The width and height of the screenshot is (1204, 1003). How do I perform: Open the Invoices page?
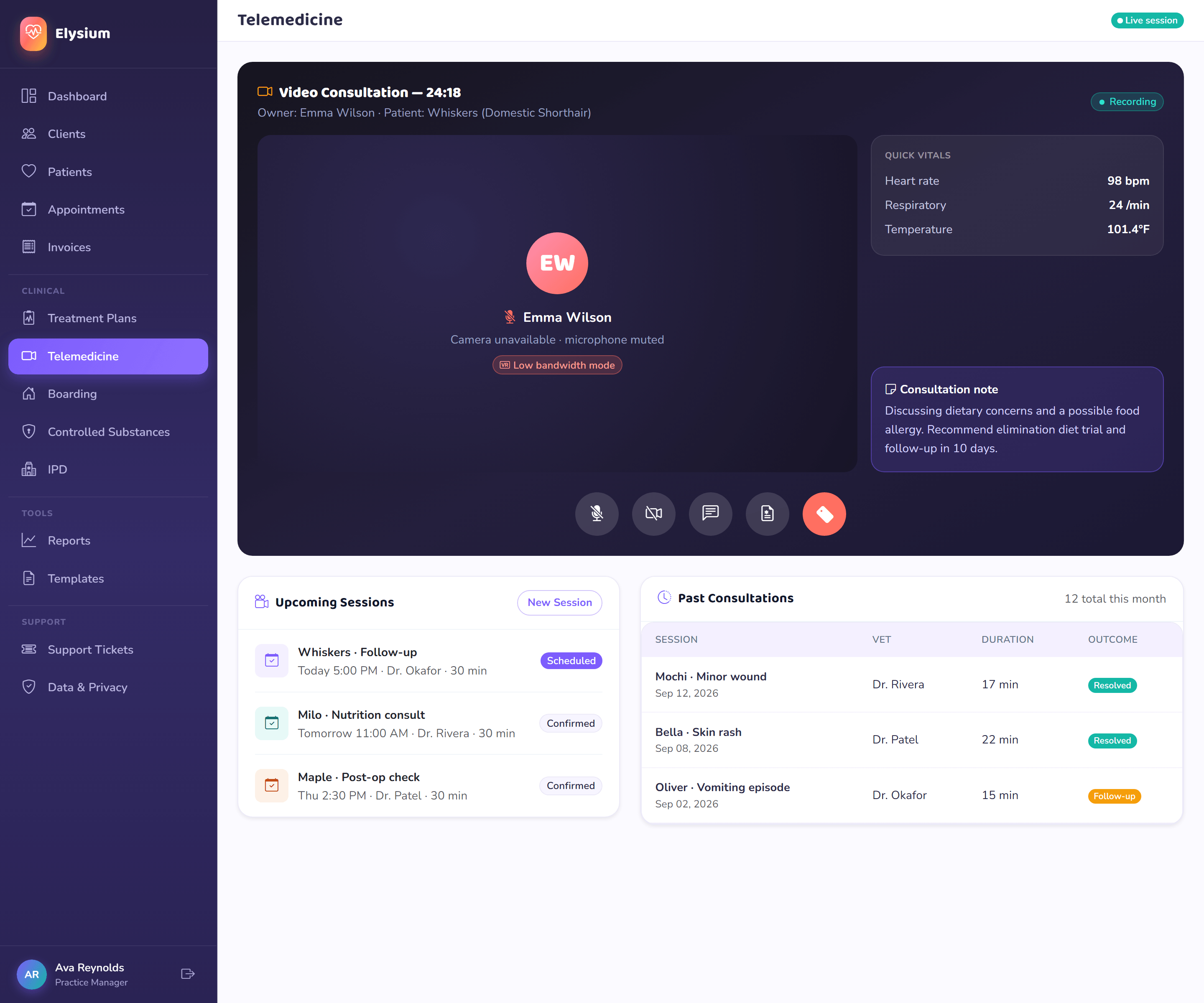tap(108, 247)
